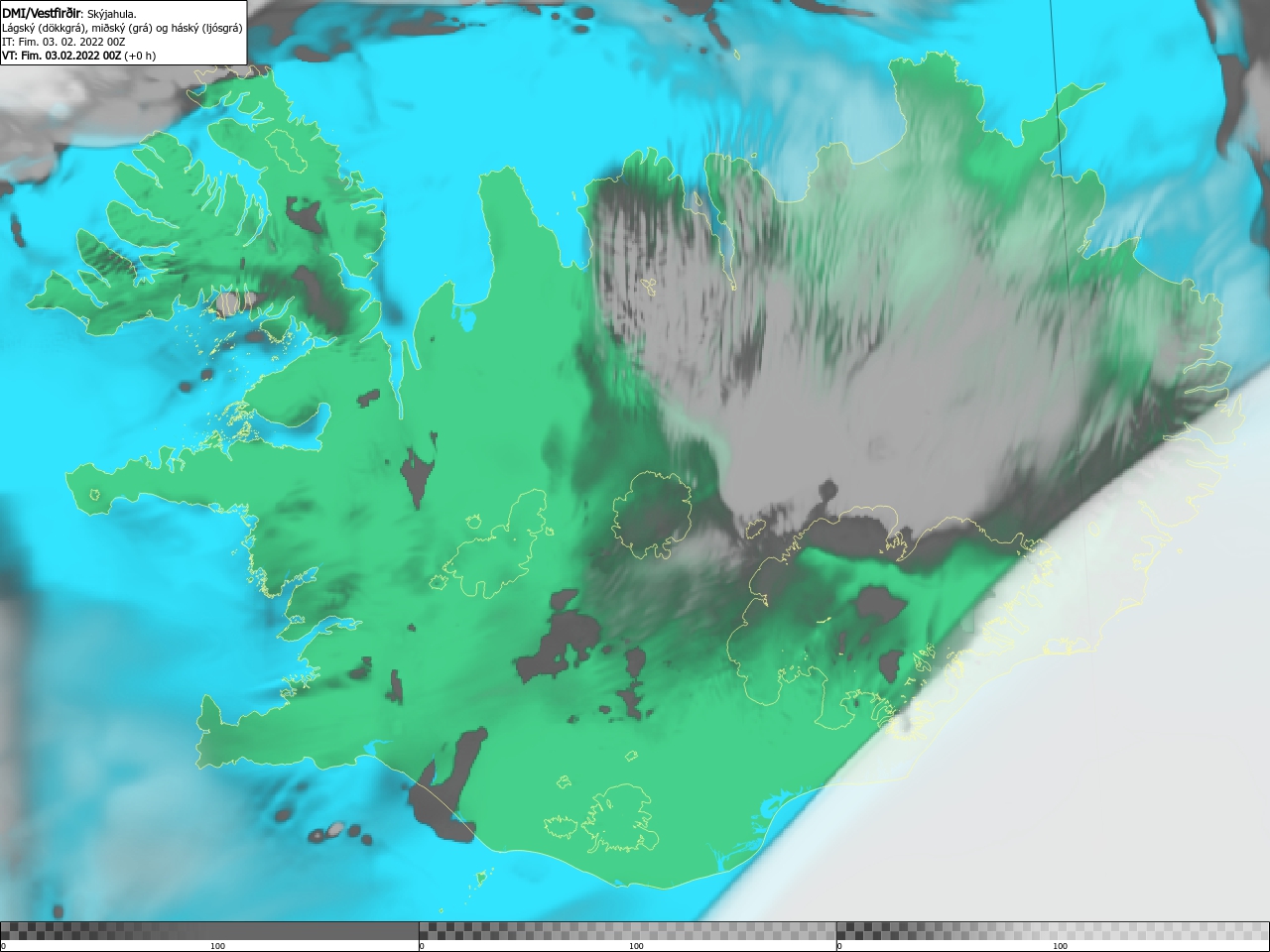
Task: Click the '100' label under the light-grey scale
Action: click(x=1060, y=946)
